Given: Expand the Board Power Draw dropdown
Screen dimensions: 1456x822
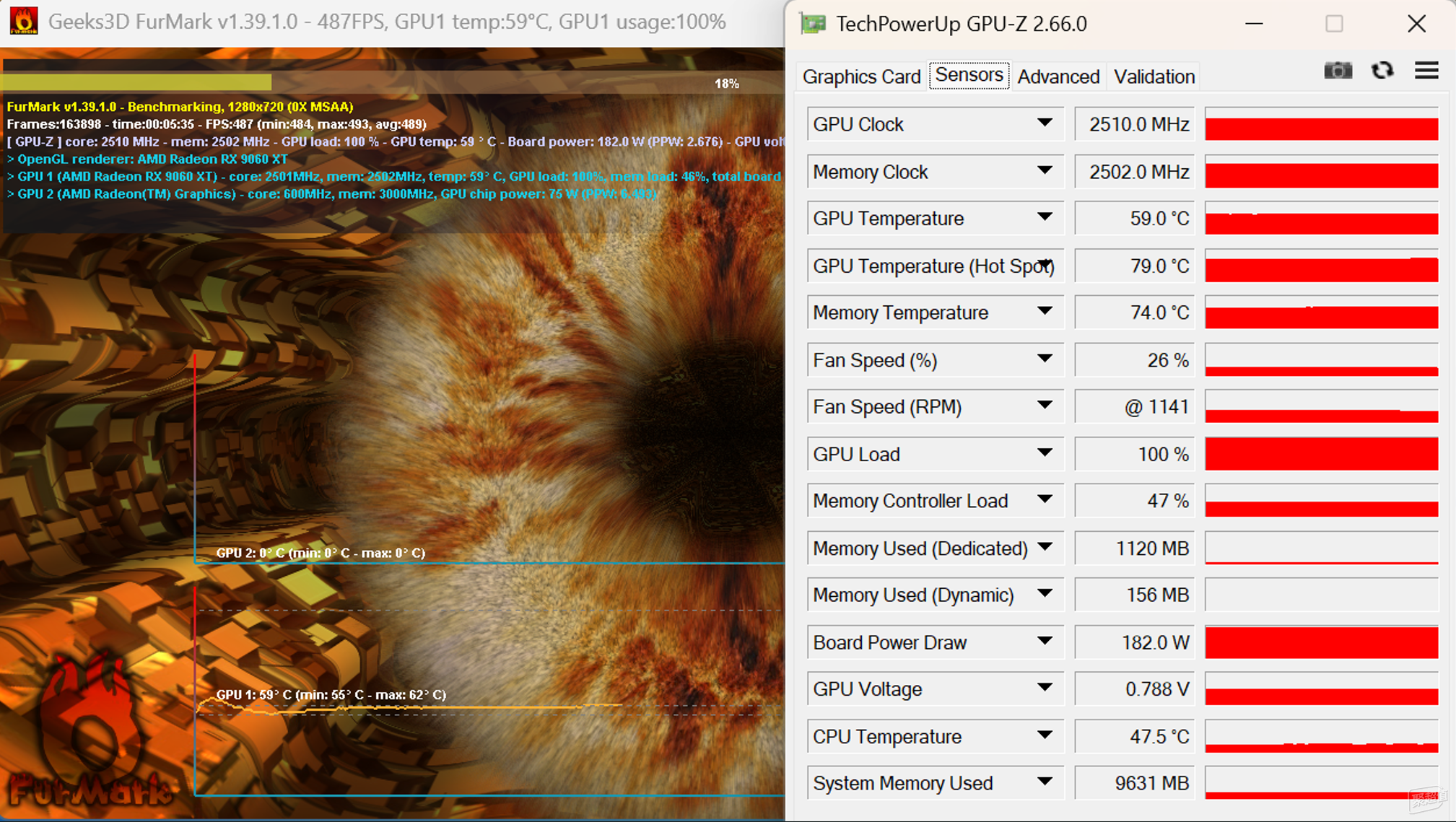Looking at the screenshot, I should pos(1045,642).
